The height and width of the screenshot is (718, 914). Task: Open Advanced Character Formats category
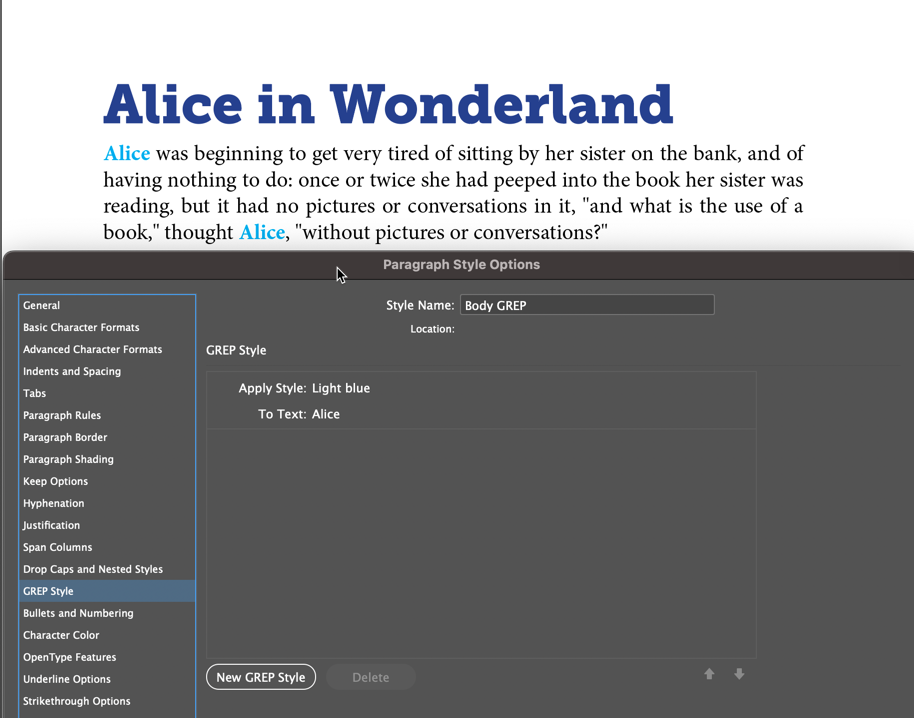[x=107, y=350]
